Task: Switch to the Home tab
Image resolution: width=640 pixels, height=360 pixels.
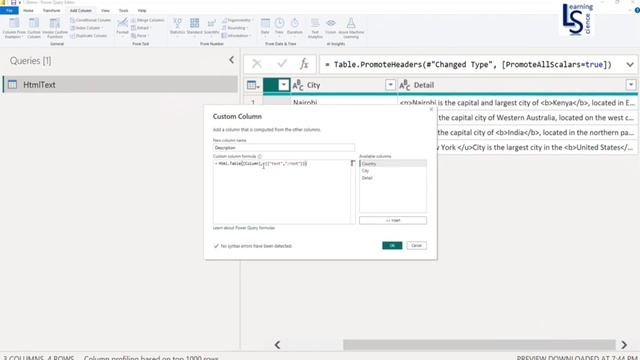Action: (x=28, y=10)
